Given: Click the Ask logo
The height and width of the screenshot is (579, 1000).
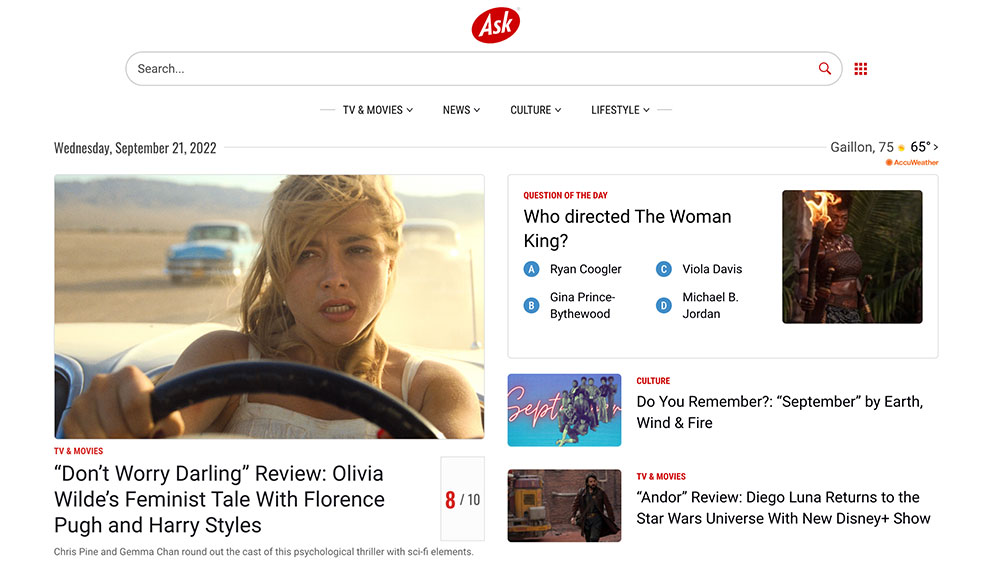Looking at the screenshot, I should pyautogui.click(x=496, y=25).
